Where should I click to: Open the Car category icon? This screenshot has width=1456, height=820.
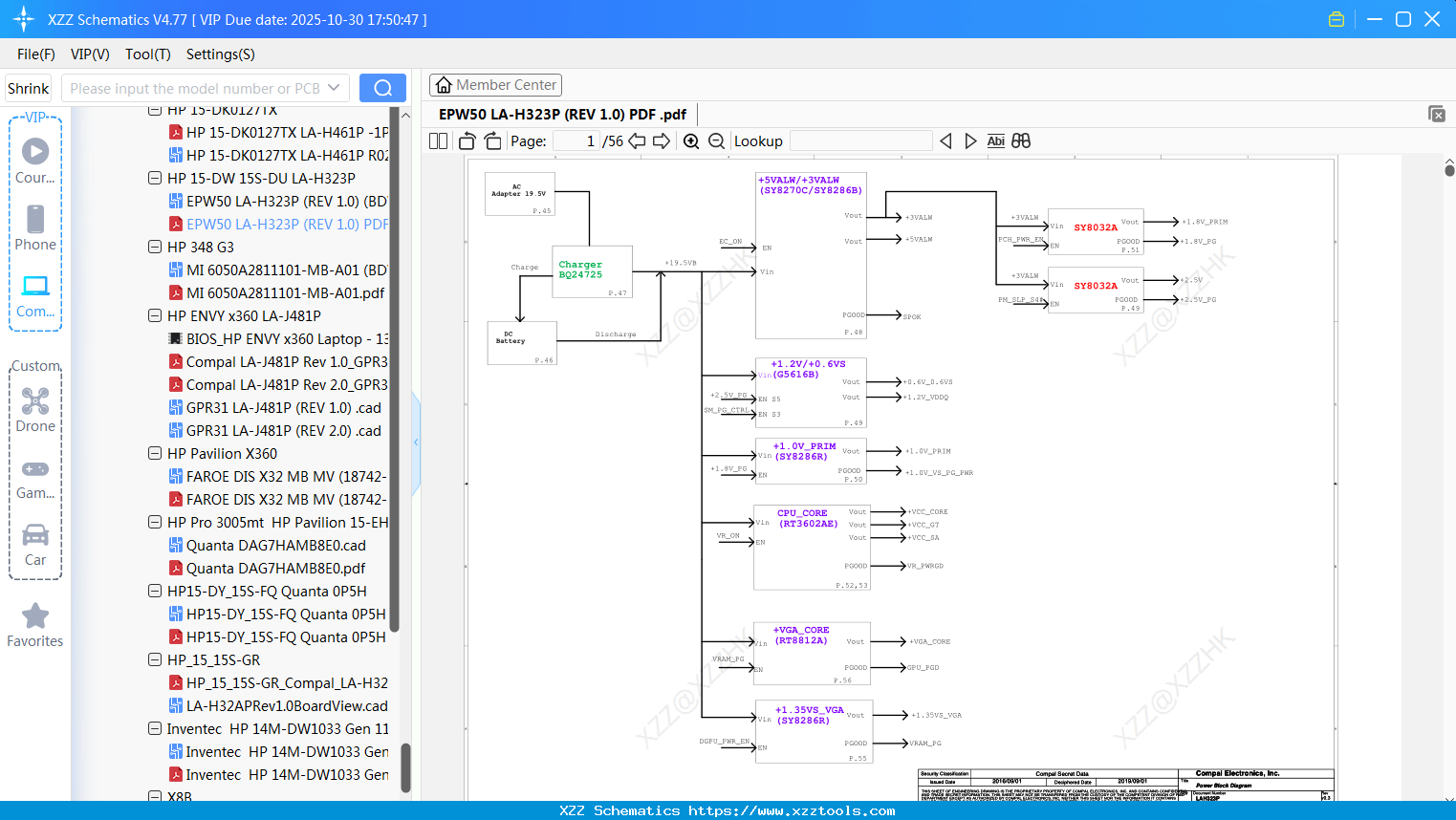[x=35, y=545]
